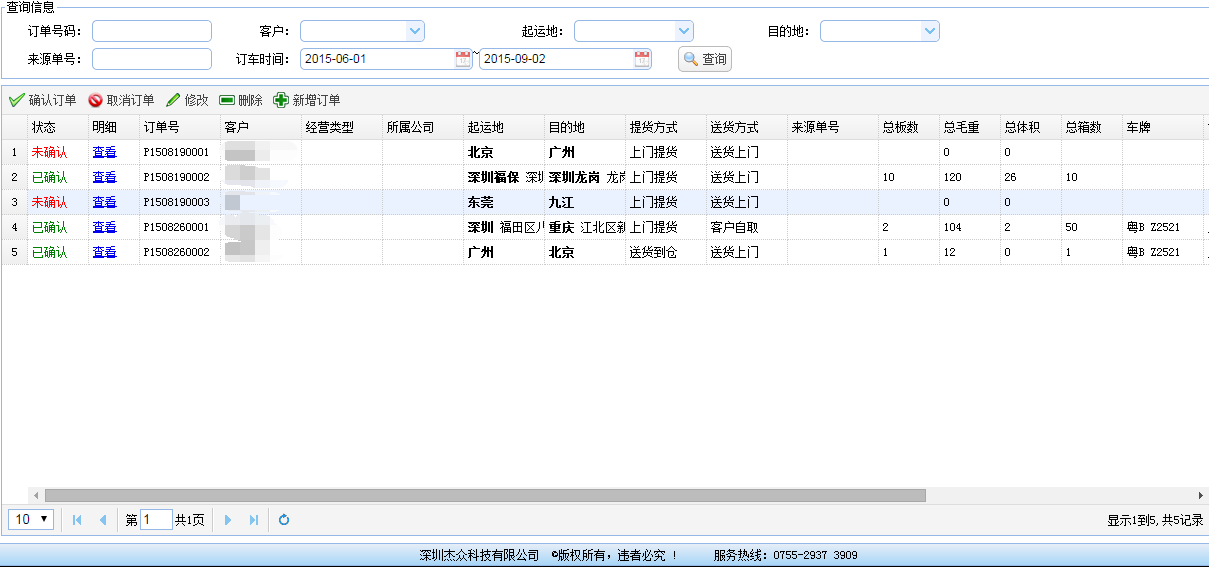
Task: Go to the last page of results
Action: point(254,520)
